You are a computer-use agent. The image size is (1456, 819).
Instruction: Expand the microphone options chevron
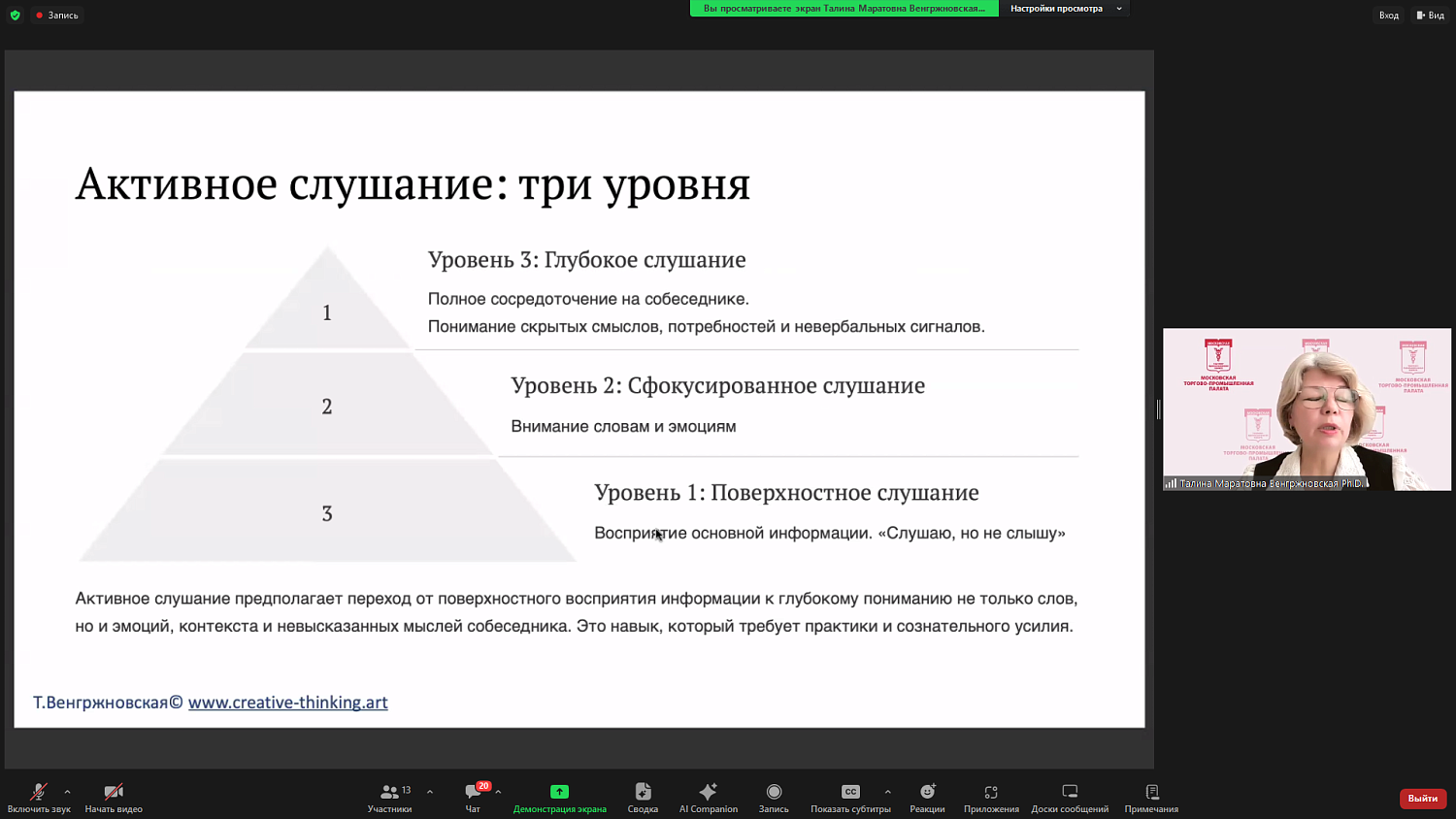[66, 791]
